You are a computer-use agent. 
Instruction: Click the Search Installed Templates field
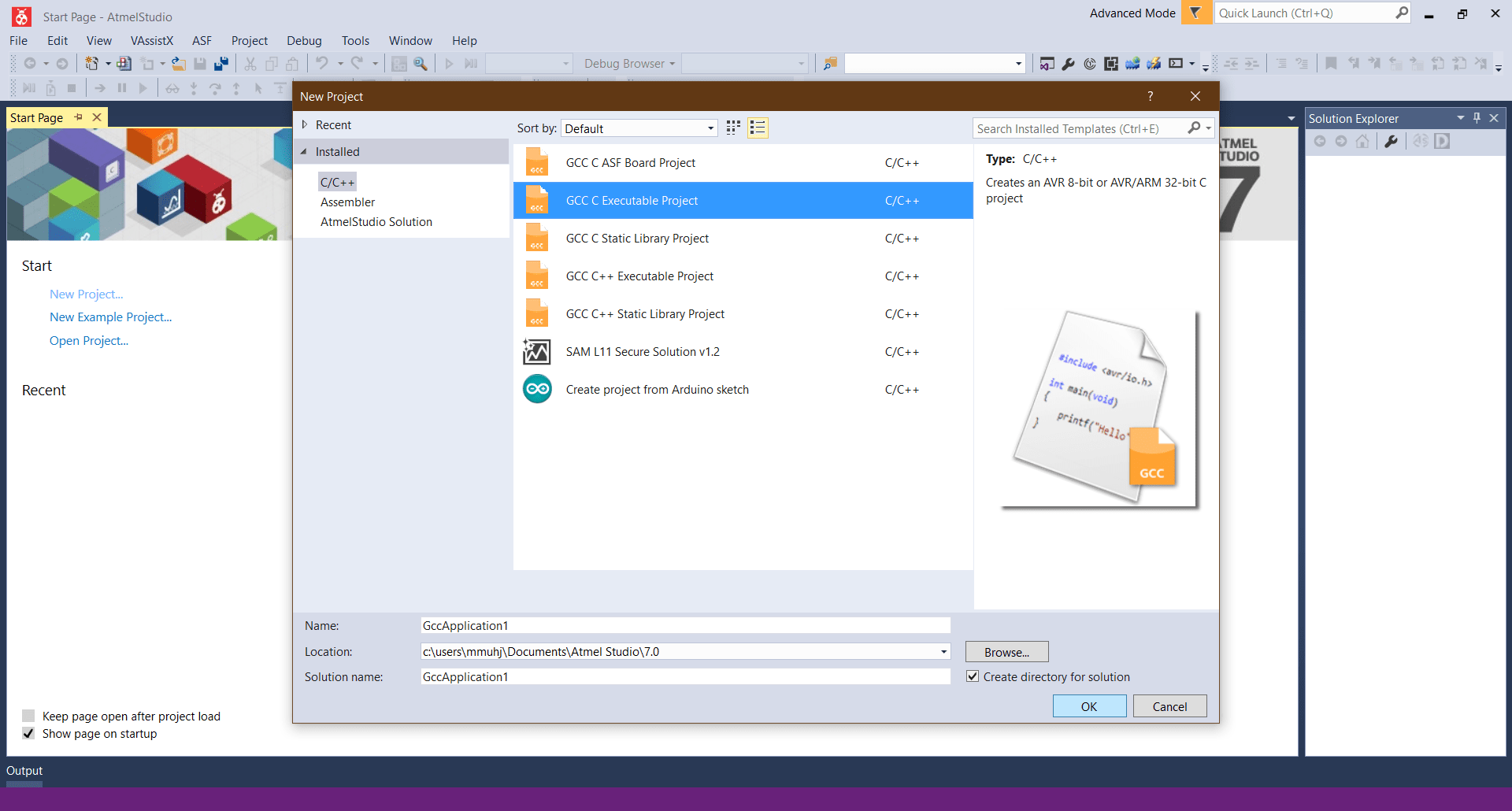pos(1080,128)
